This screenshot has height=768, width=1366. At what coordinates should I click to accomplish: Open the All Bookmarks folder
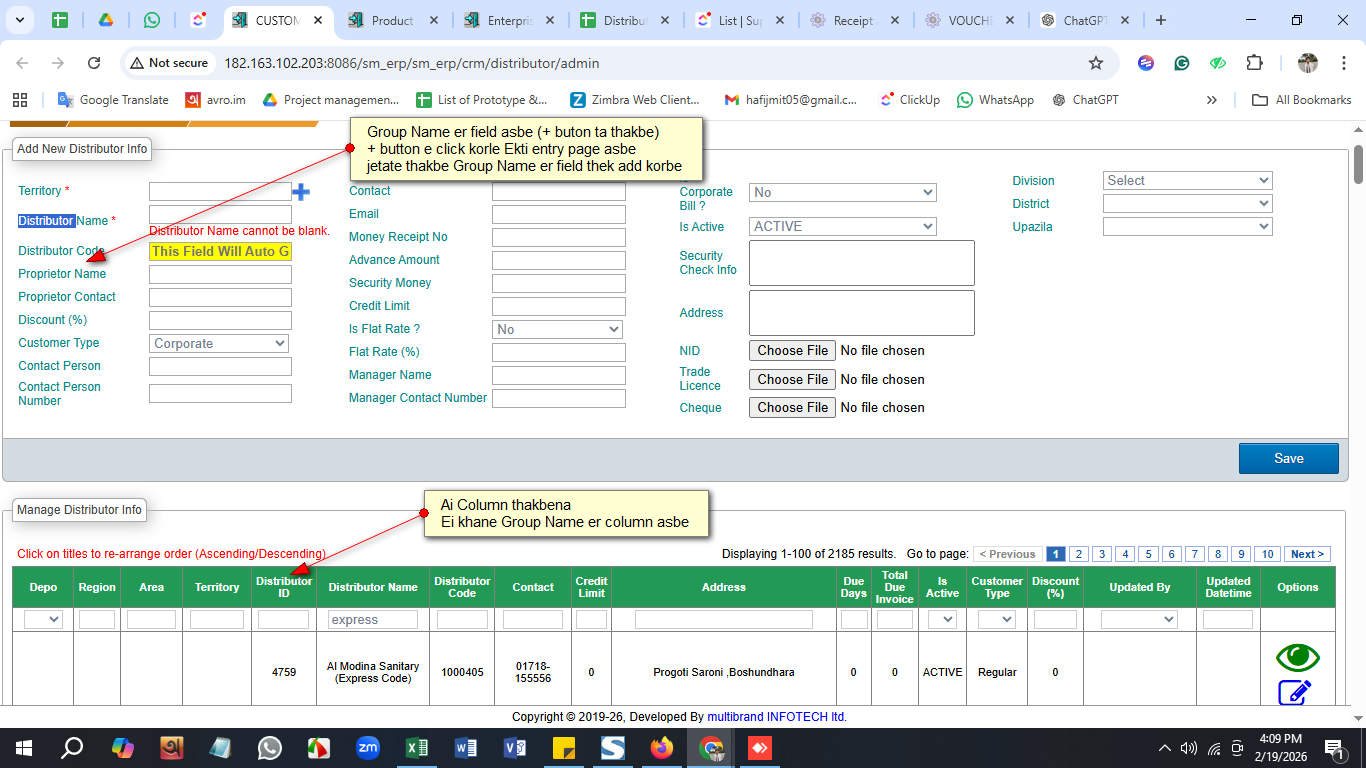(1301, 100)
